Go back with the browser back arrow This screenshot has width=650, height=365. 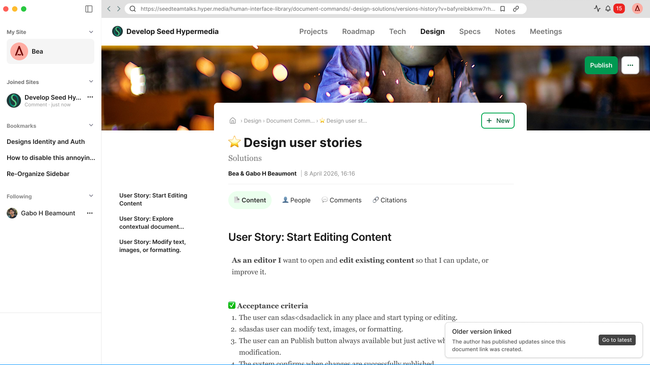(109, 9)
